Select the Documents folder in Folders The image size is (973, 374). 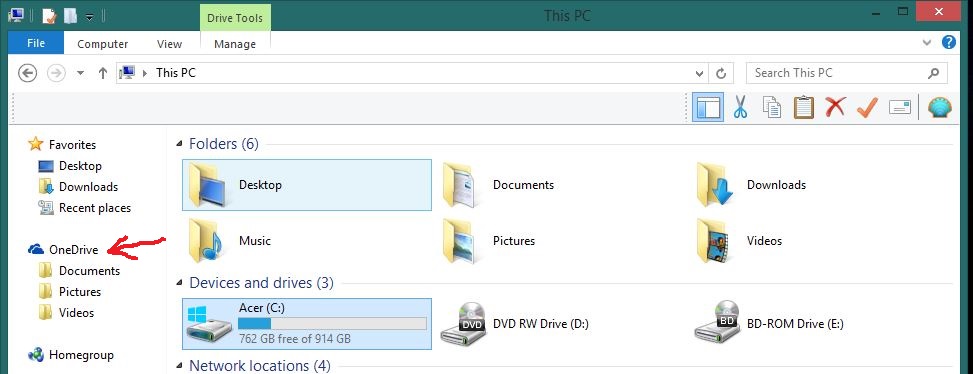click(x=498, y=185)
